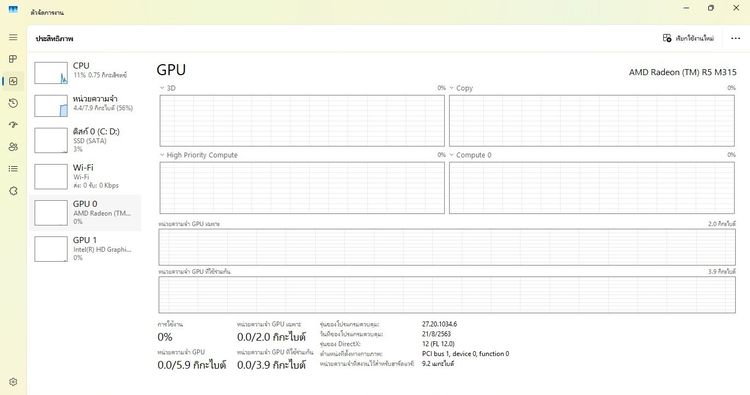Open the Startup apps page icon
This screenshot has height=395, width=750.
pyautogui.click(x=13, y=125)
